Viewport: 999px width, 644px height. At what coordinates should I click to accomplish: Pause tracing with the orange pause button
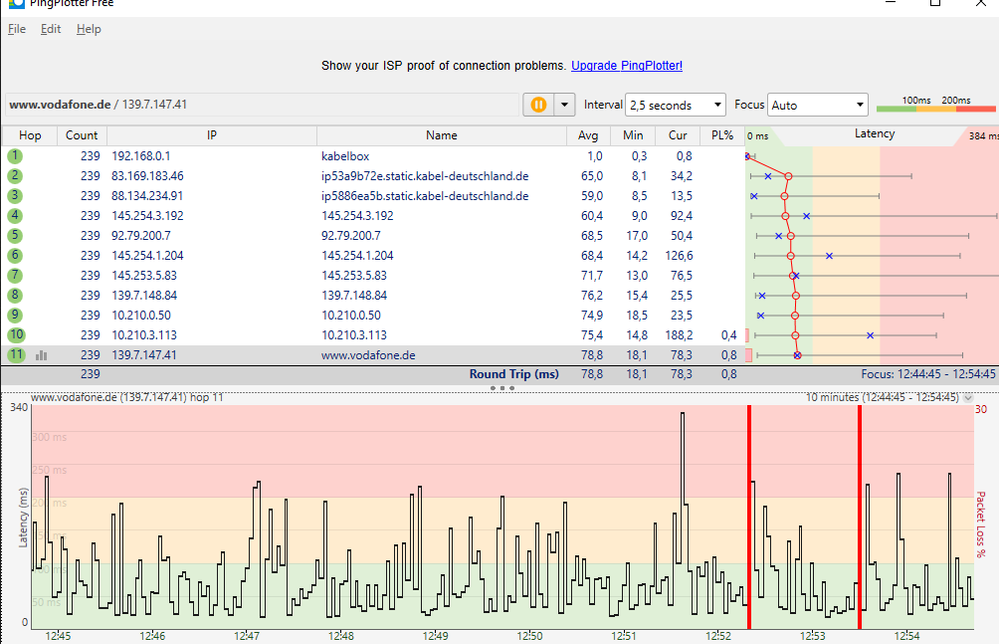click(x=538, y=104)
